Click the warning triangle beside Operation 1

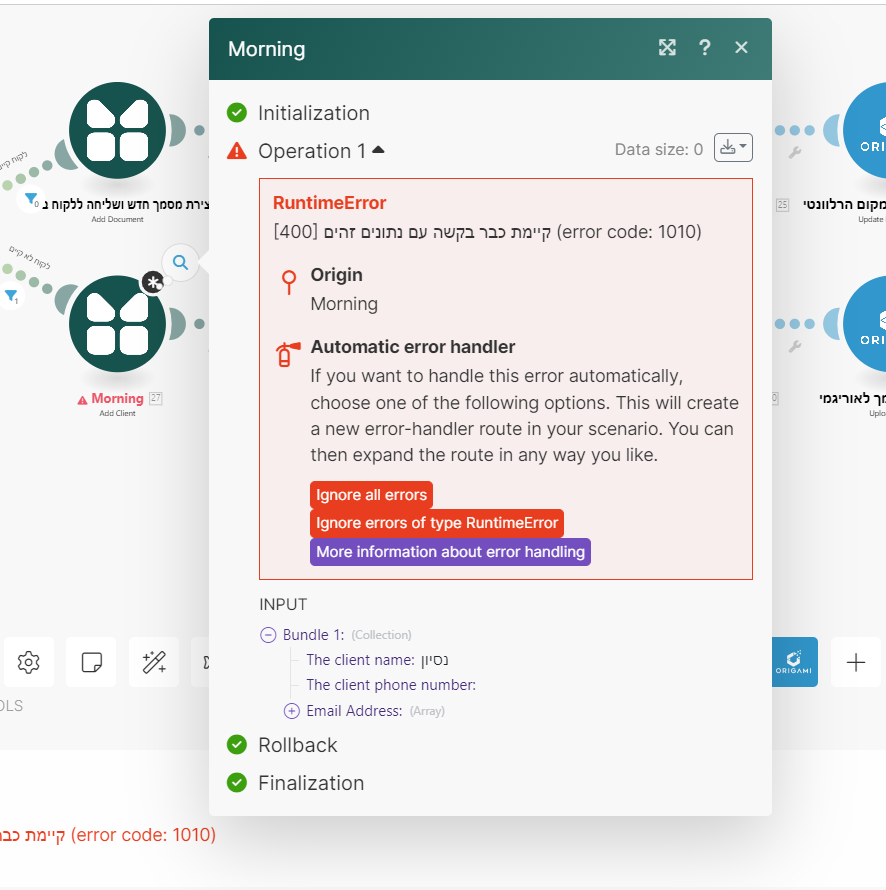[x=237, y=151]
